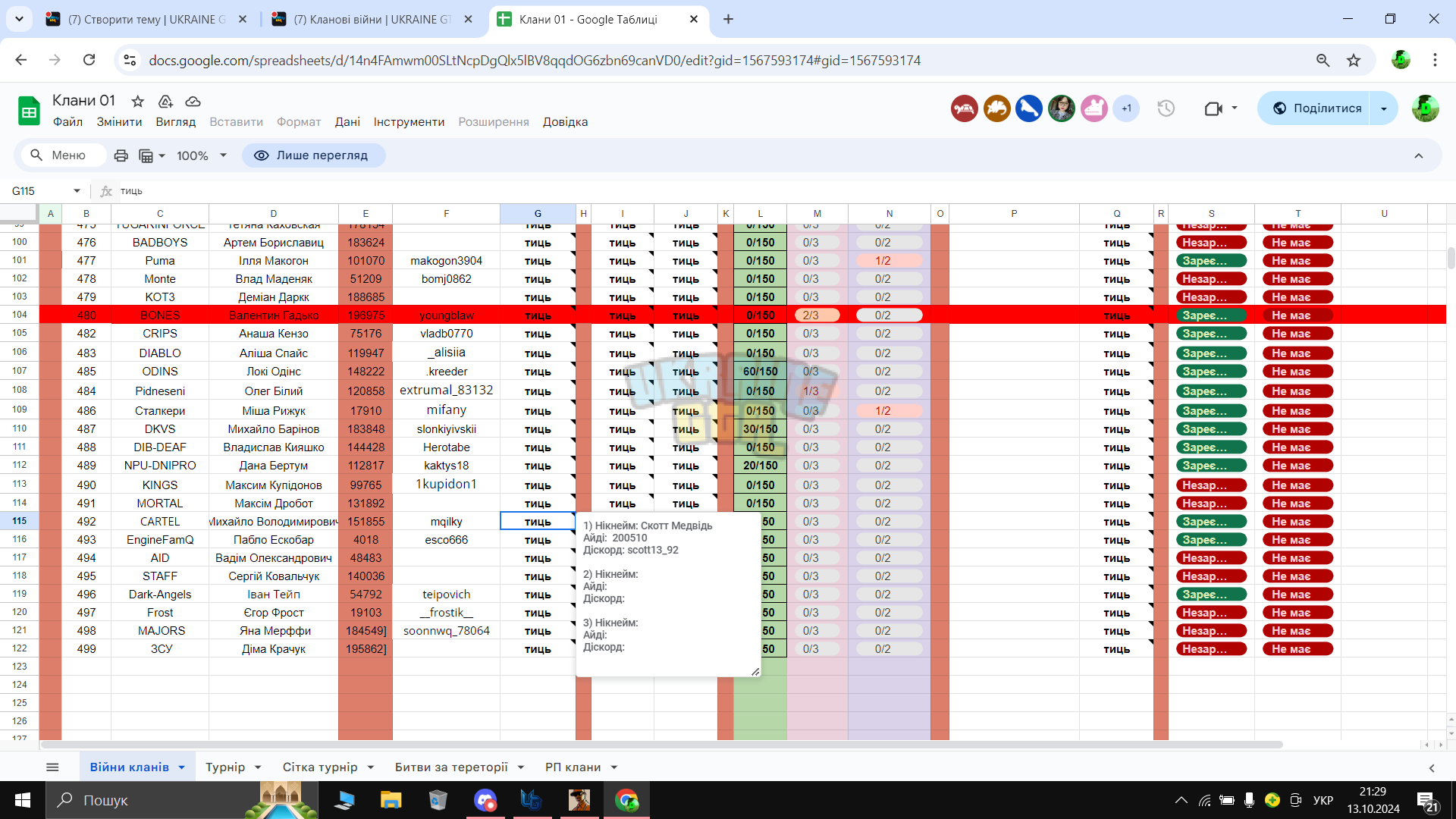The width and height of the screenshot is (1456, 819).
Task: Open side panel arrow at bottom right
Action: click(x=1432, y=767)
